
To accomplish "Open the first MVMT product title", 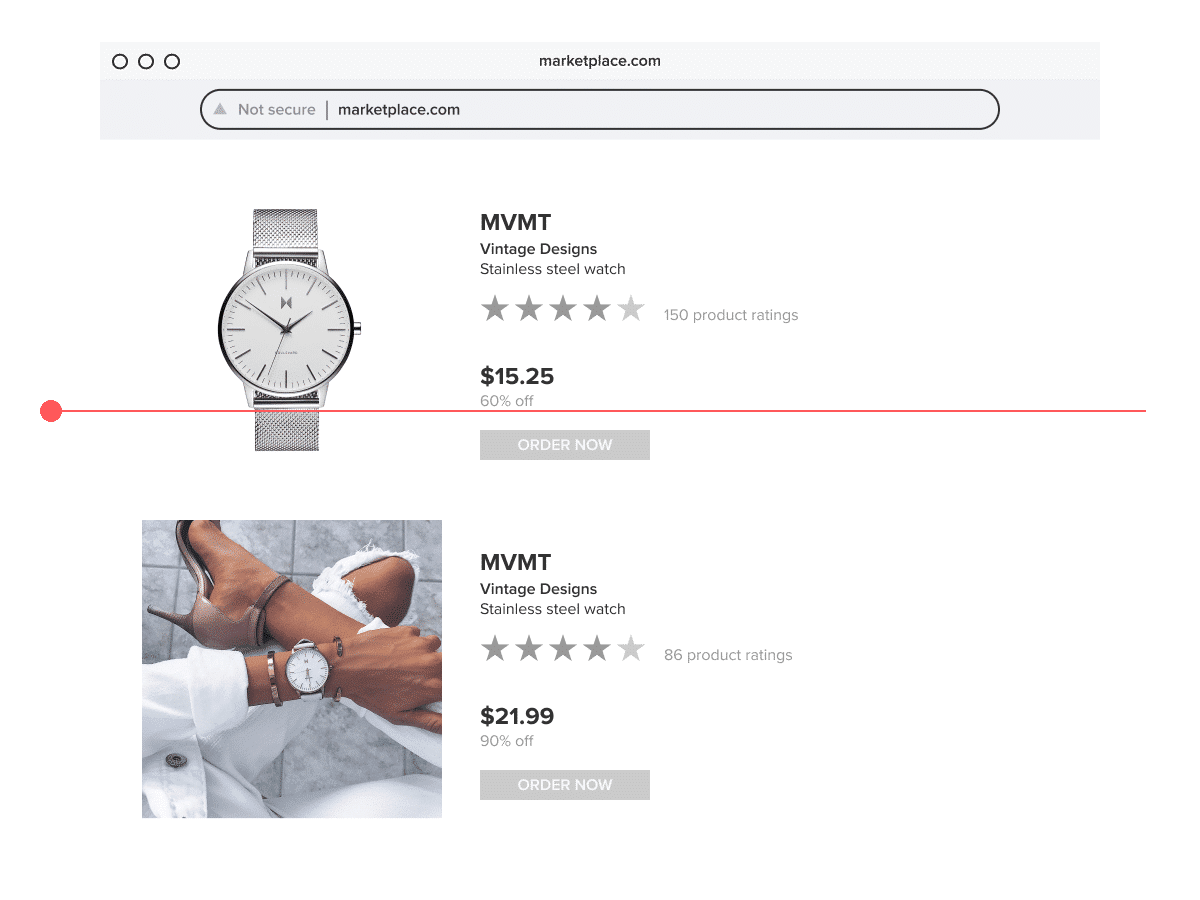I will [x=515, y=222].
